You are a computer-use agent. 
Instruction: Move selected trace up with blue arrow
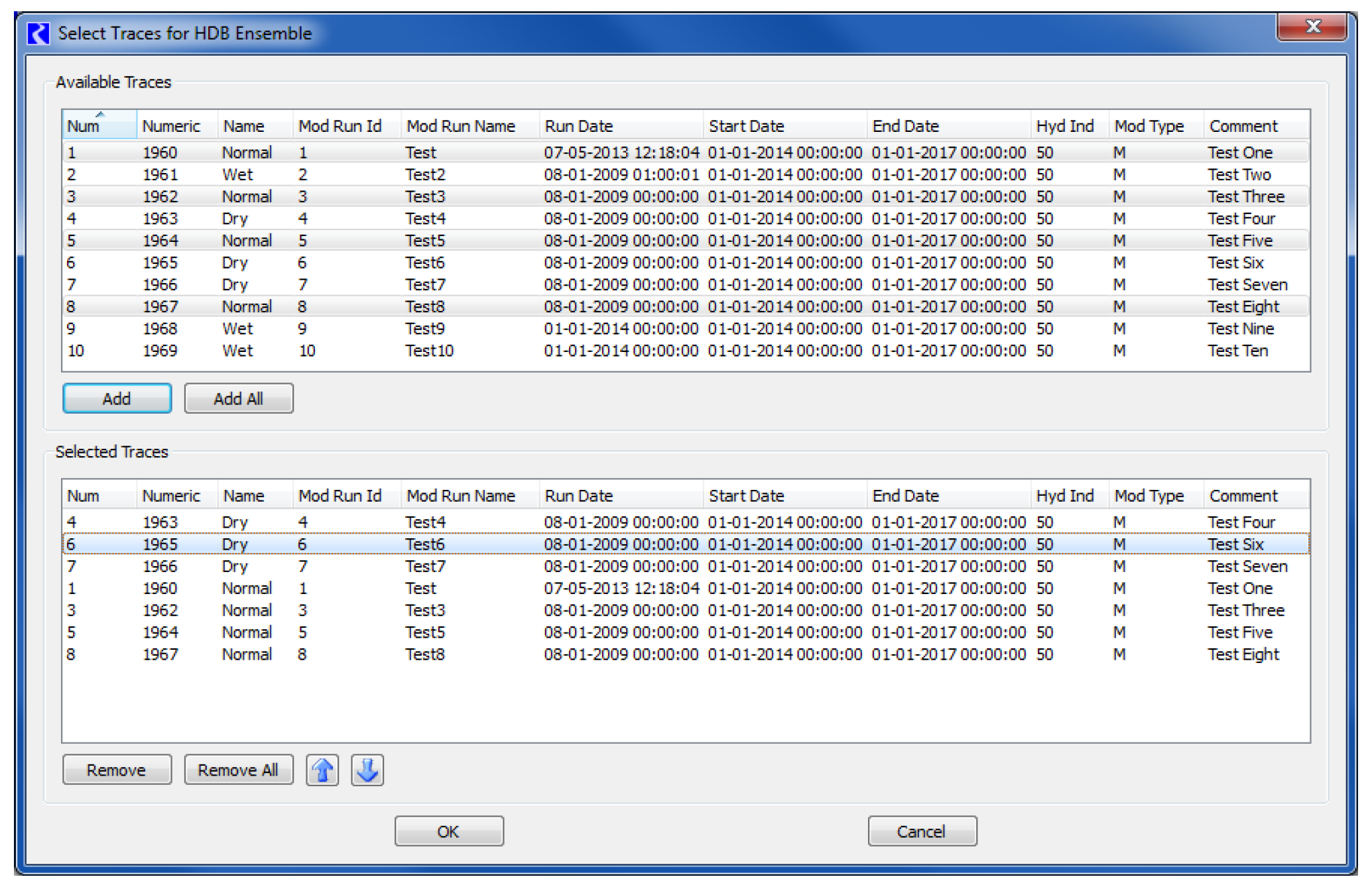tap(322, 770)
